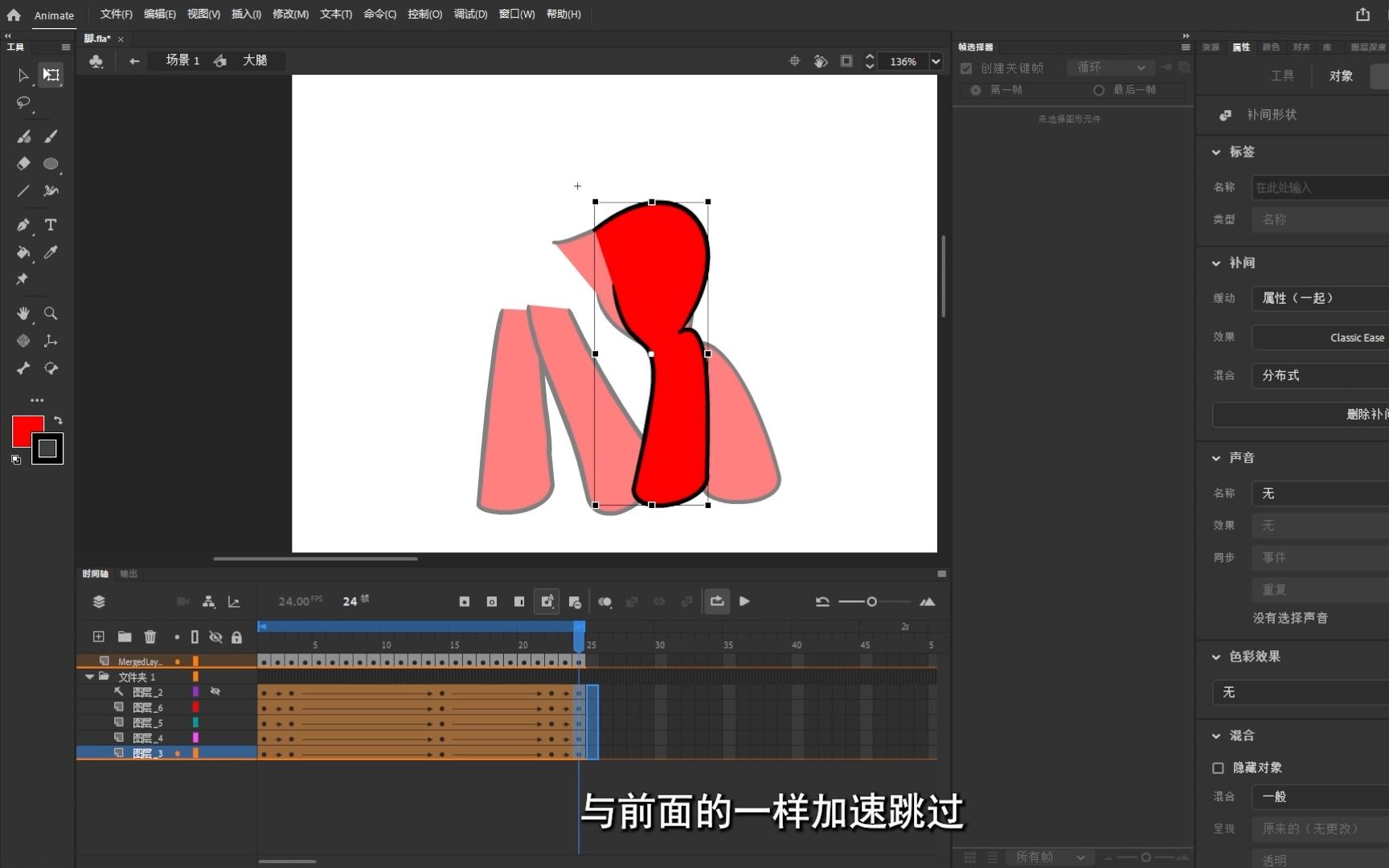1389x868 pixels.
Task: Open the 修改(M) menu
Action: (x=290, y=14)
